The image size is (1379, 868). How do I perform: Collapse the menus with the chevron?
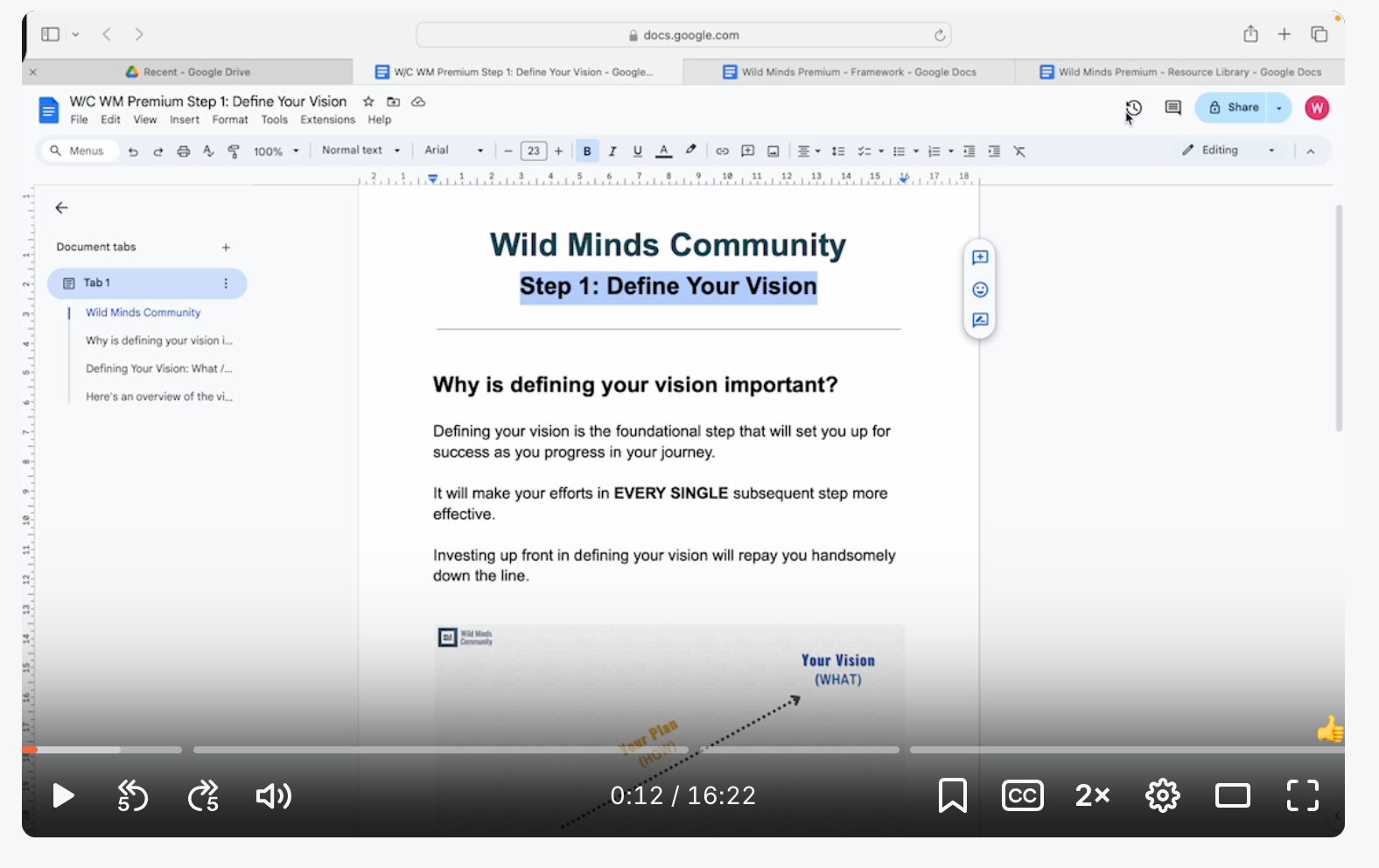point(1311,151)
